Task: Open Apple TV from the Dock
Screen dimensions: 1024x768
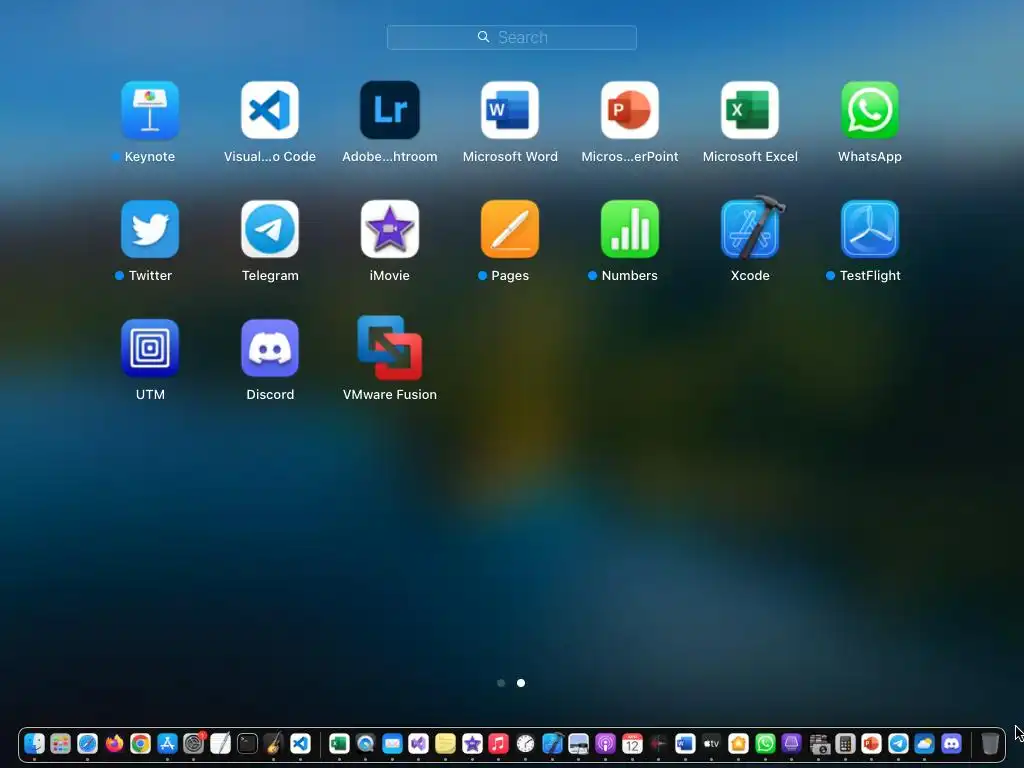Action: coord(711,743)
